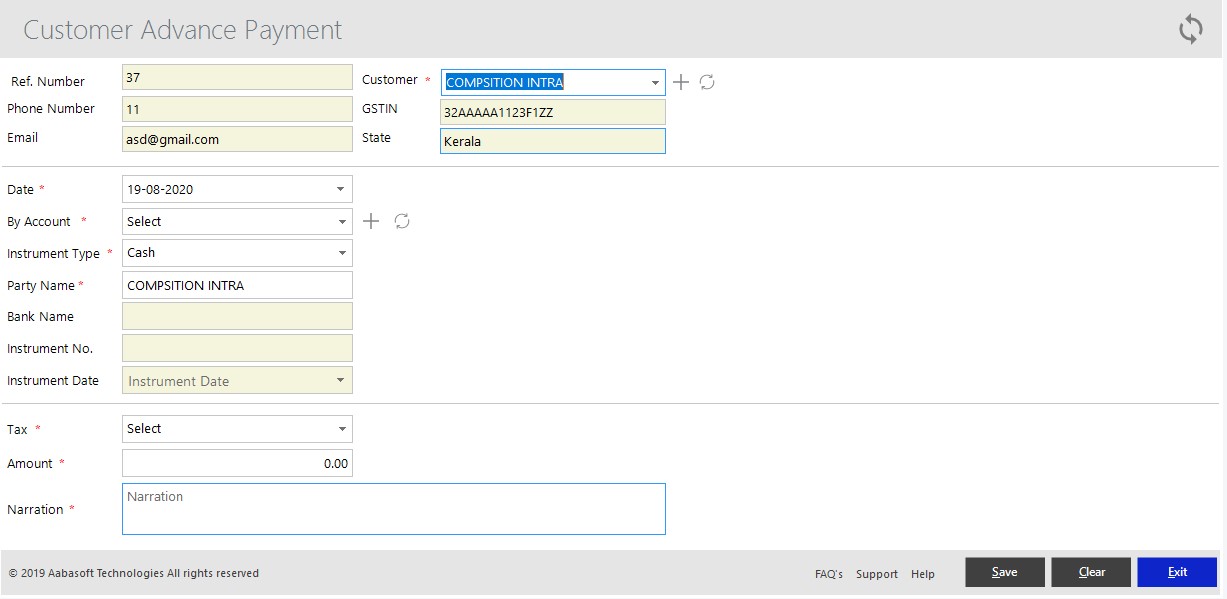Add a new account with plus icon

pyautogui.click(x=371, y=221)
